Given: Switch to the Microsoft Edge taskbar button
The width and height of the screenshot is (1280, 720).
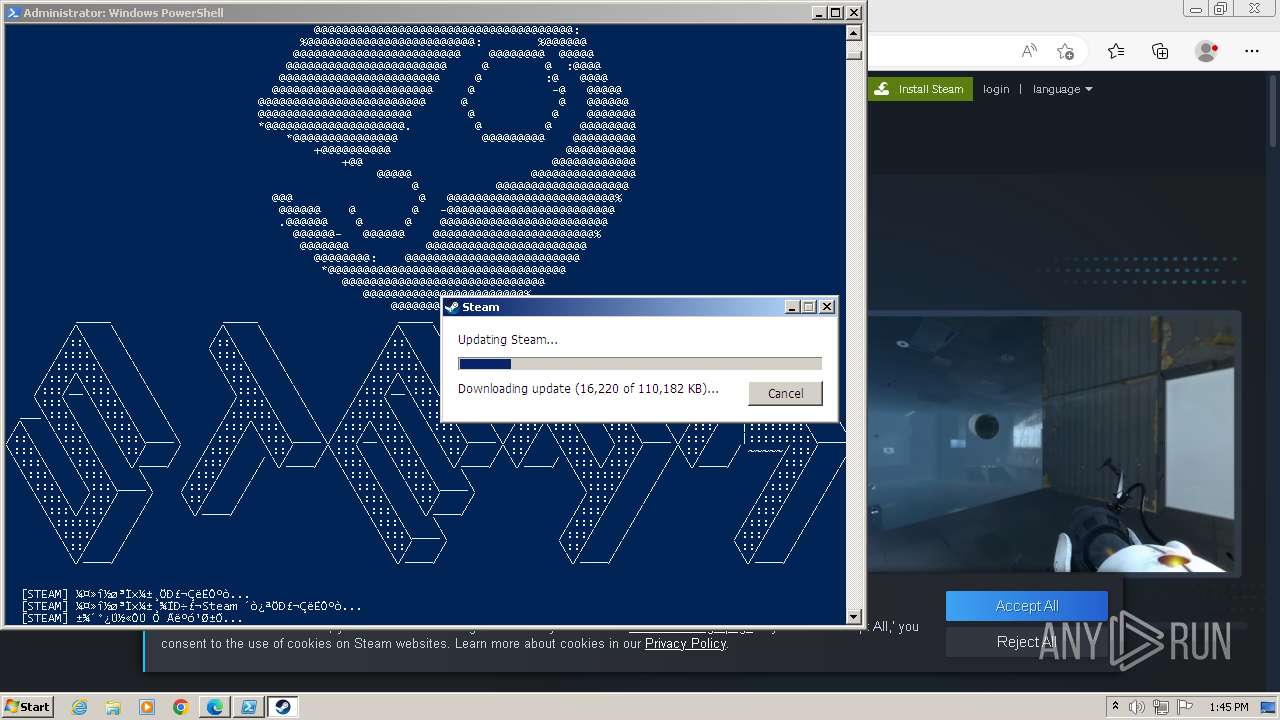Looking at the screenshot, I should pos(215,707).
